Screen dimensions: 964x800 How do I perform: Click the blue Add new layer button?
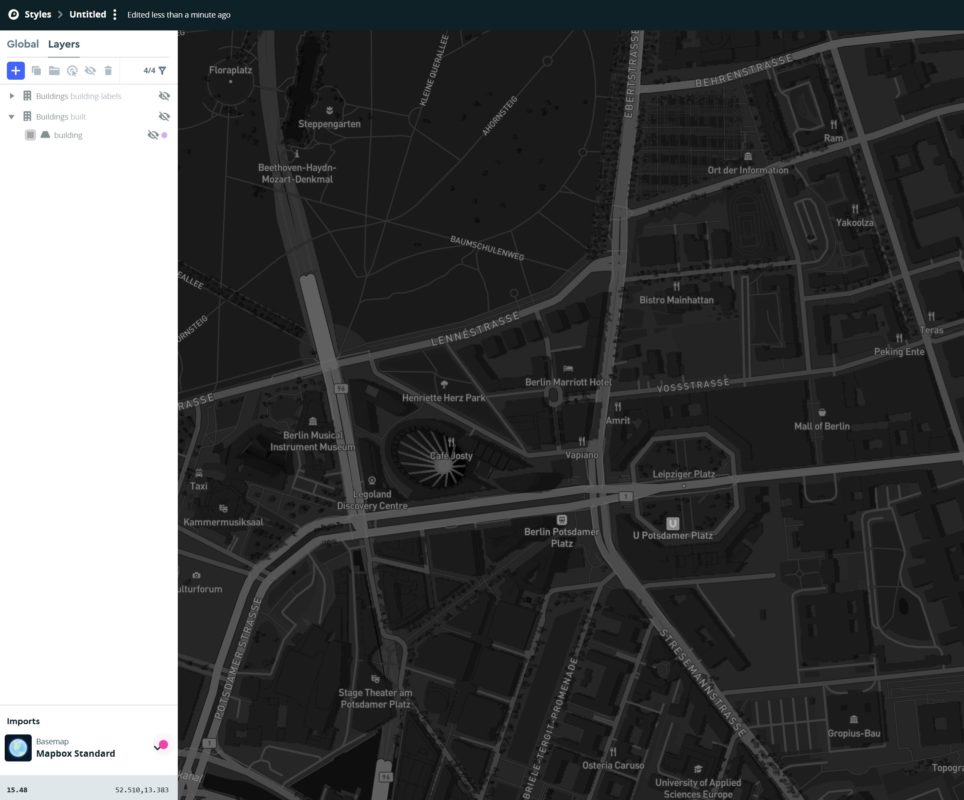pyautogui.click(x=15, y=70)
